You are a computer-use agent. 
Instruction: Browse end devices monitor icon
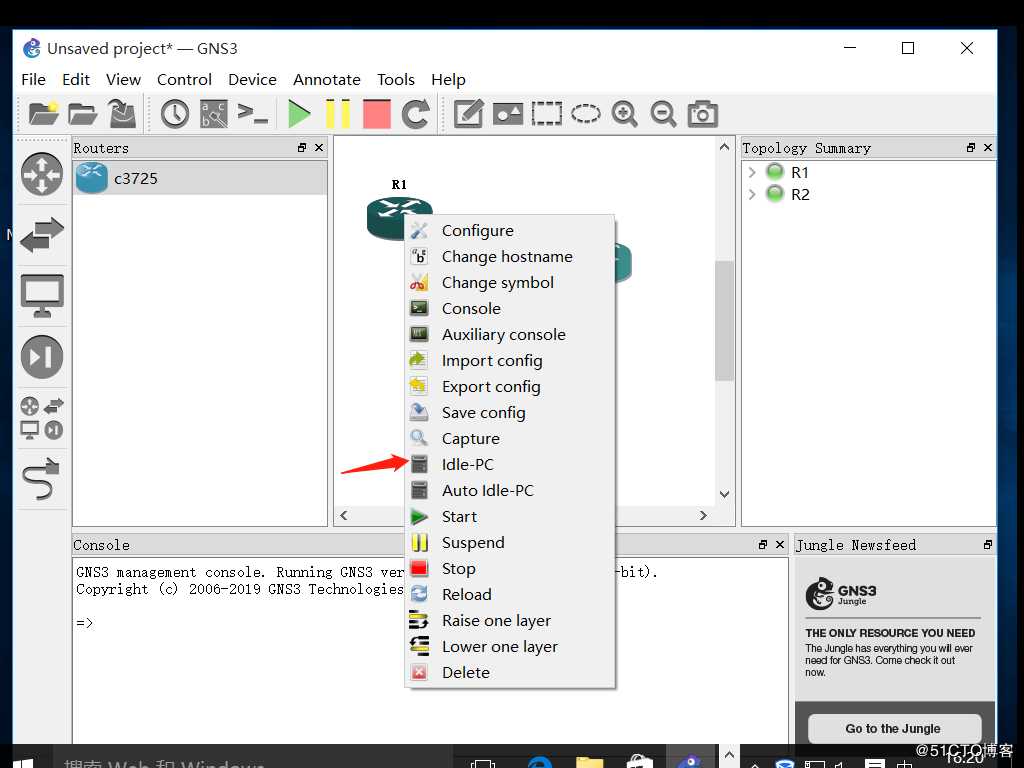point(42,296)
